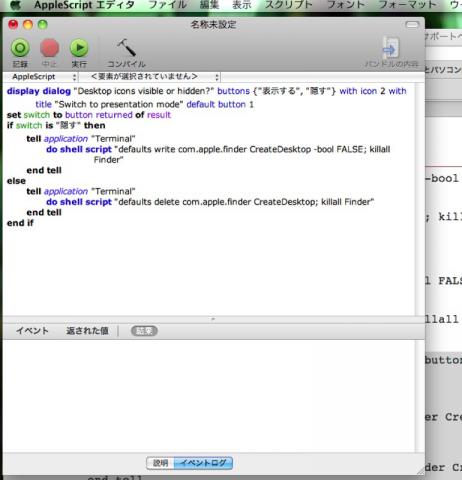Open the ファイル menu
Viewport: 462px width, 480px height.
click(x=167, y=5)
